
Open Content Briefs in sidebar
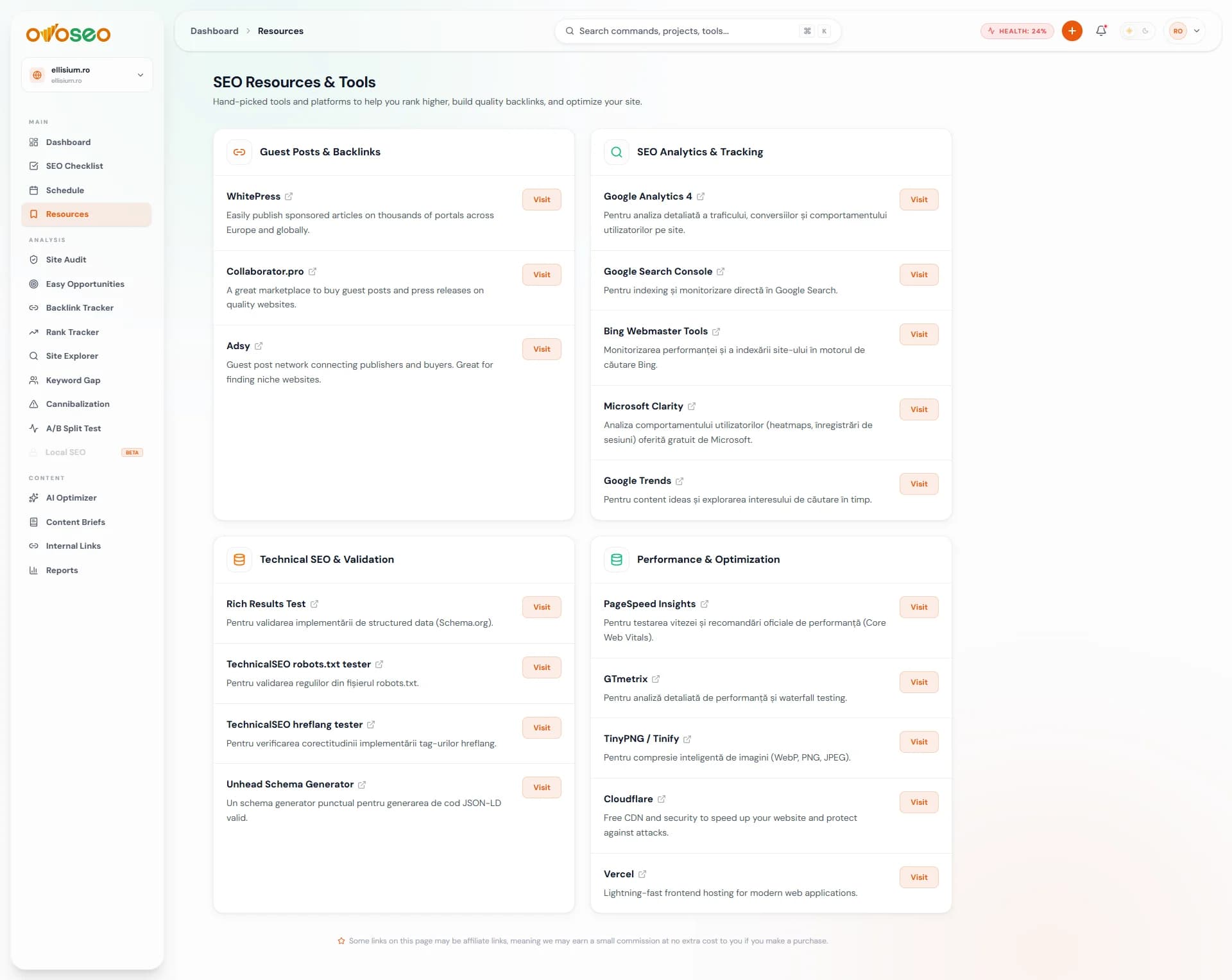[x=87, y=522]
